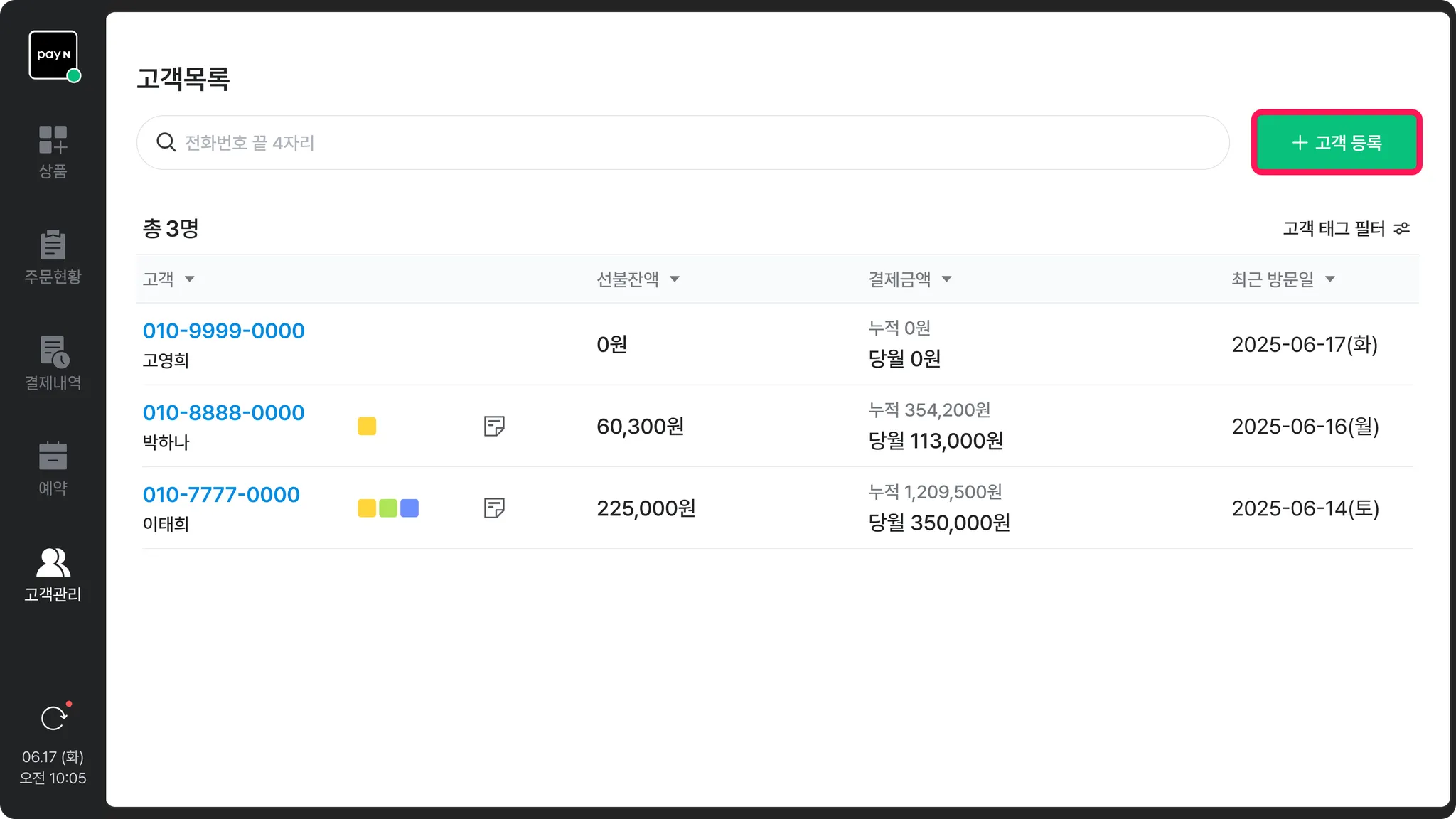Open customer 010-9999-0000 details

click(223, 331)
